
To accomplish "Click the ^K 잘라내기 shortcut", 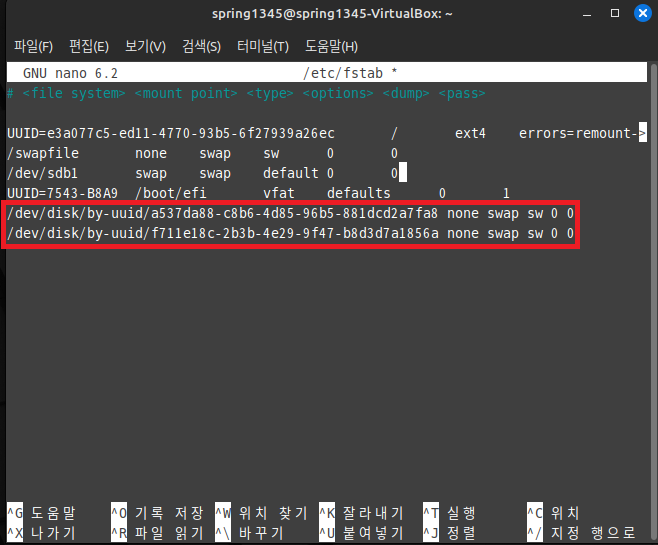I will 361,513.
